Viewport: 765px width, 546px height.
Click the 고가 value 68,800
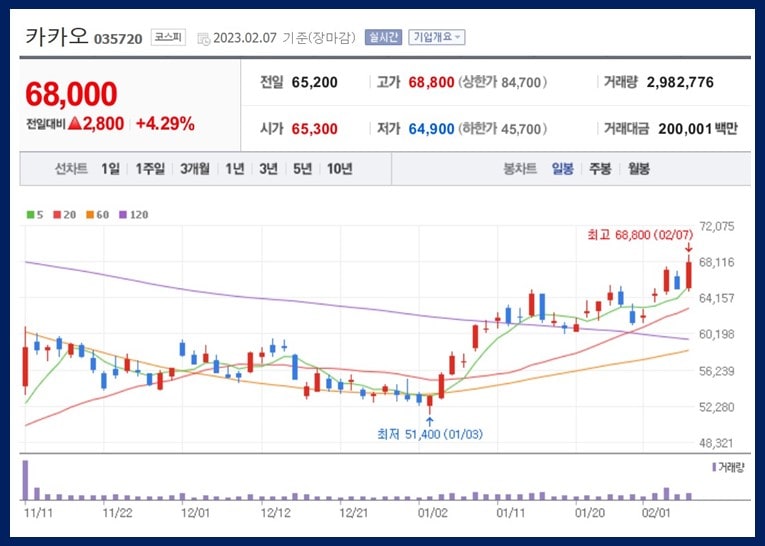[x=431, y=82]
